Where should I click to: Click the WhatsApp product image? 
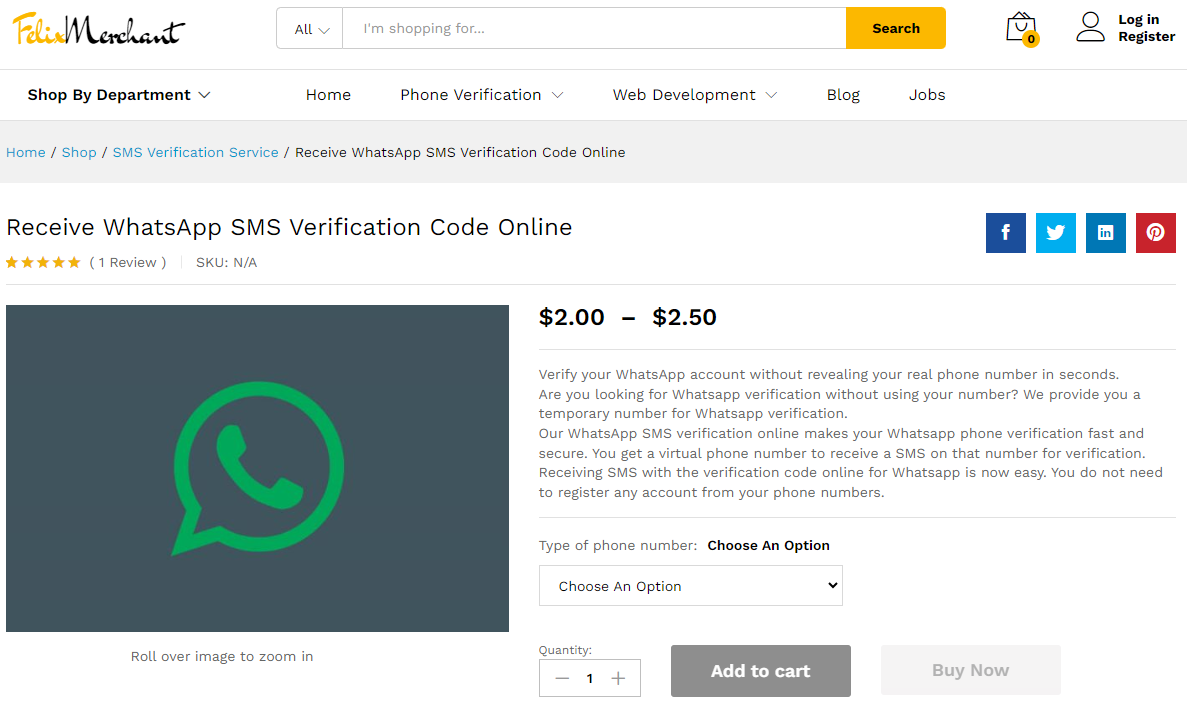(257, 468)
